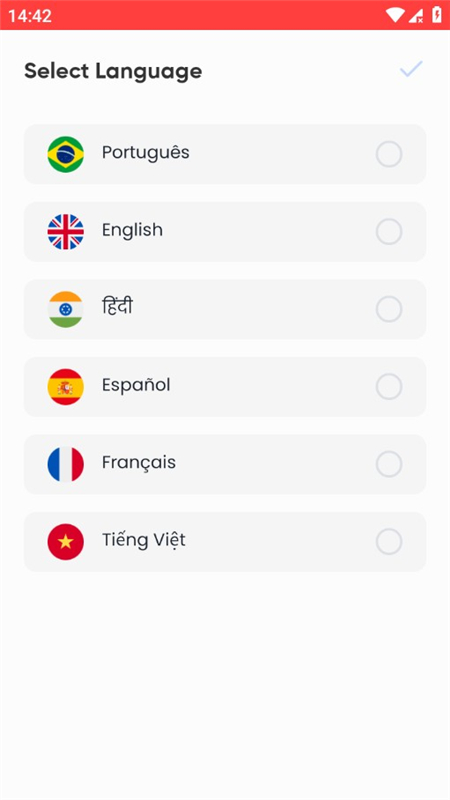Select the Português radio button
Image resolution: width=450 pixels, height=800 pixels.
(x=389, y=154)
